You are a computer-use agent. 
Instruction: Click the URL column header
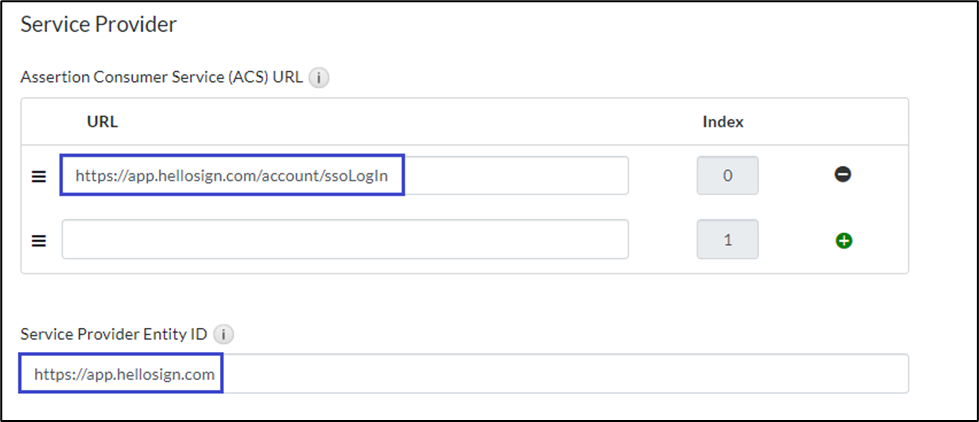[102, 122]
